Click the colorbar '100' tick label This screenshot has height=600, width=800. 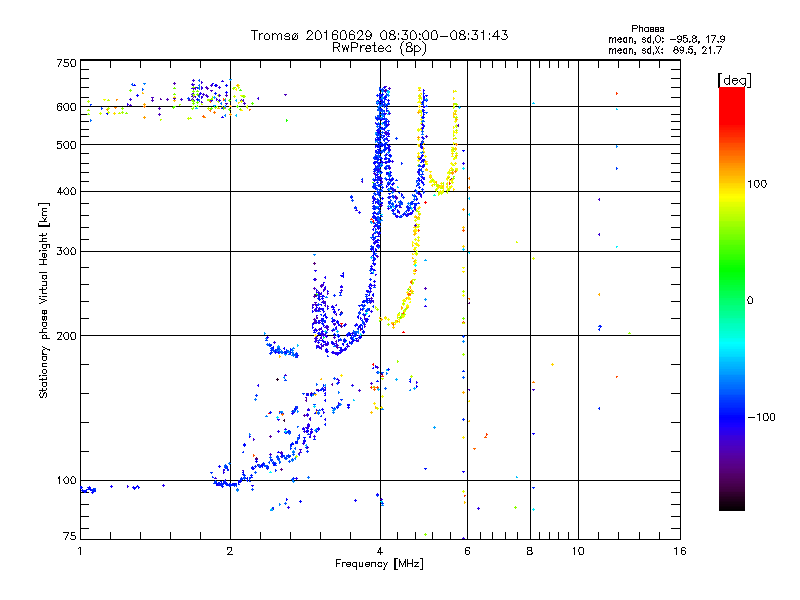757,184
